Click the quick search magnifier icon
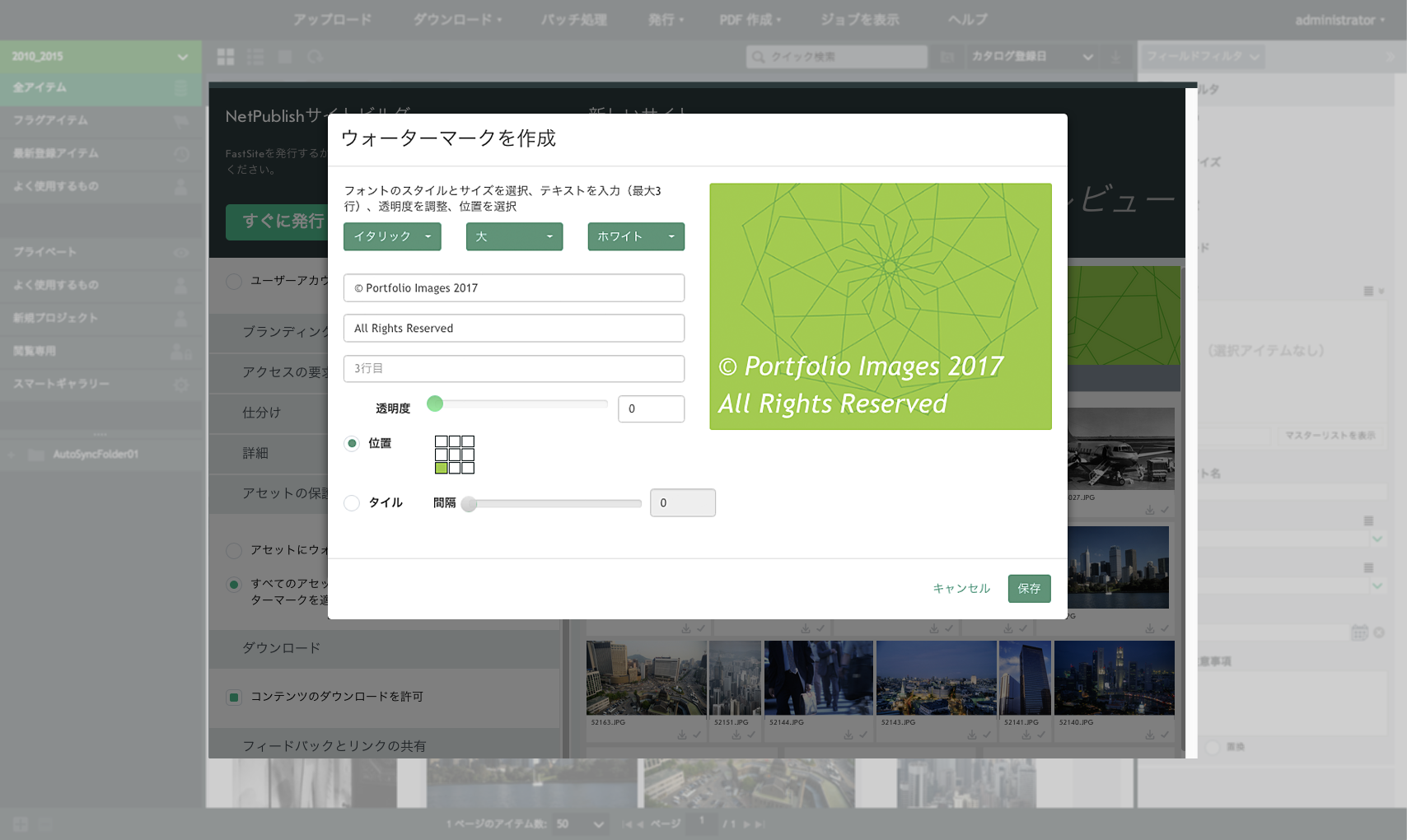Viewport: 1407px width, 840px height. click(758, 57)
